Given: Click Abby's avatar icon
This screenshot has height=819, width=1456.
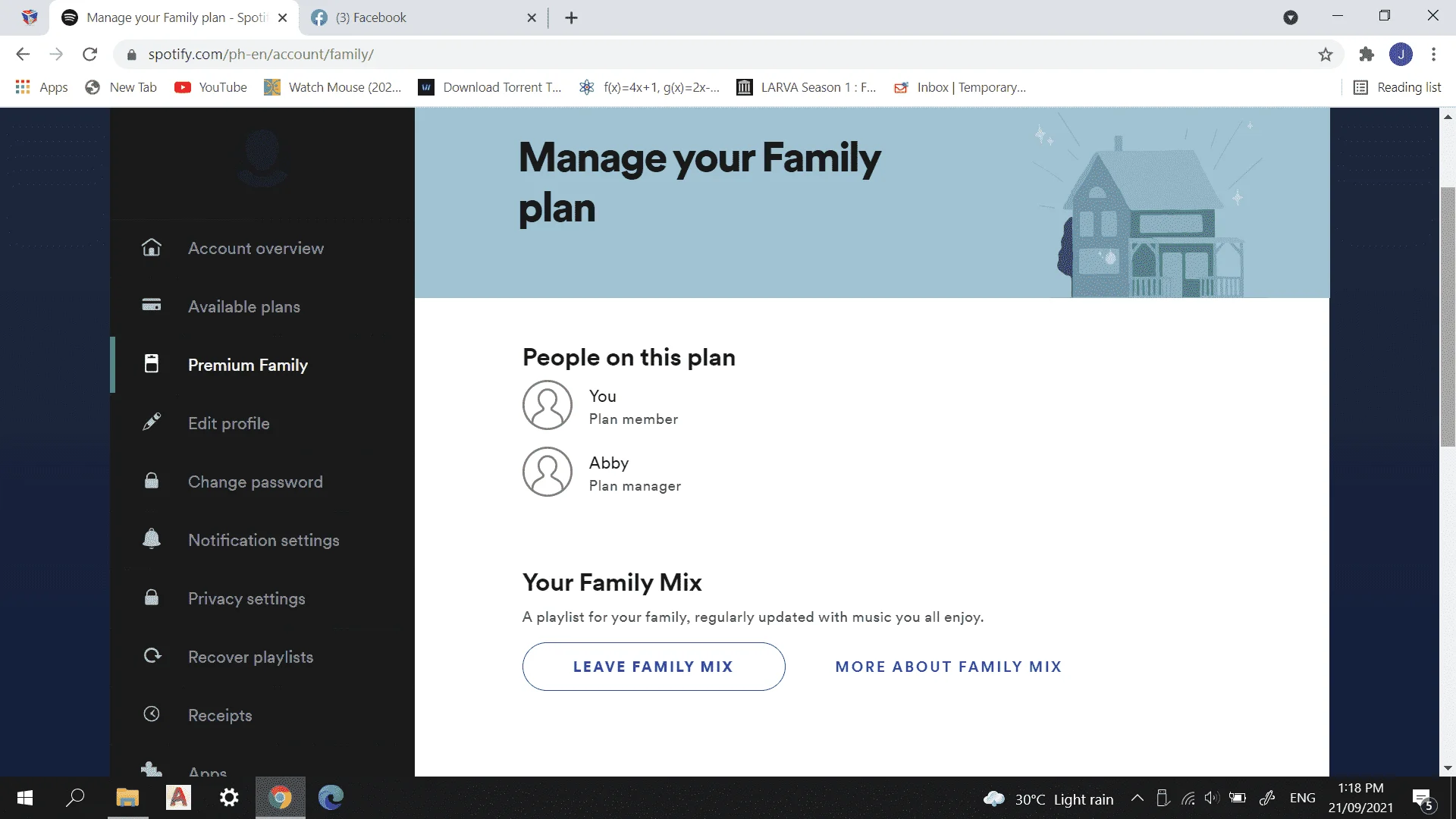Looking at the screenshot, I should [547, 472].
